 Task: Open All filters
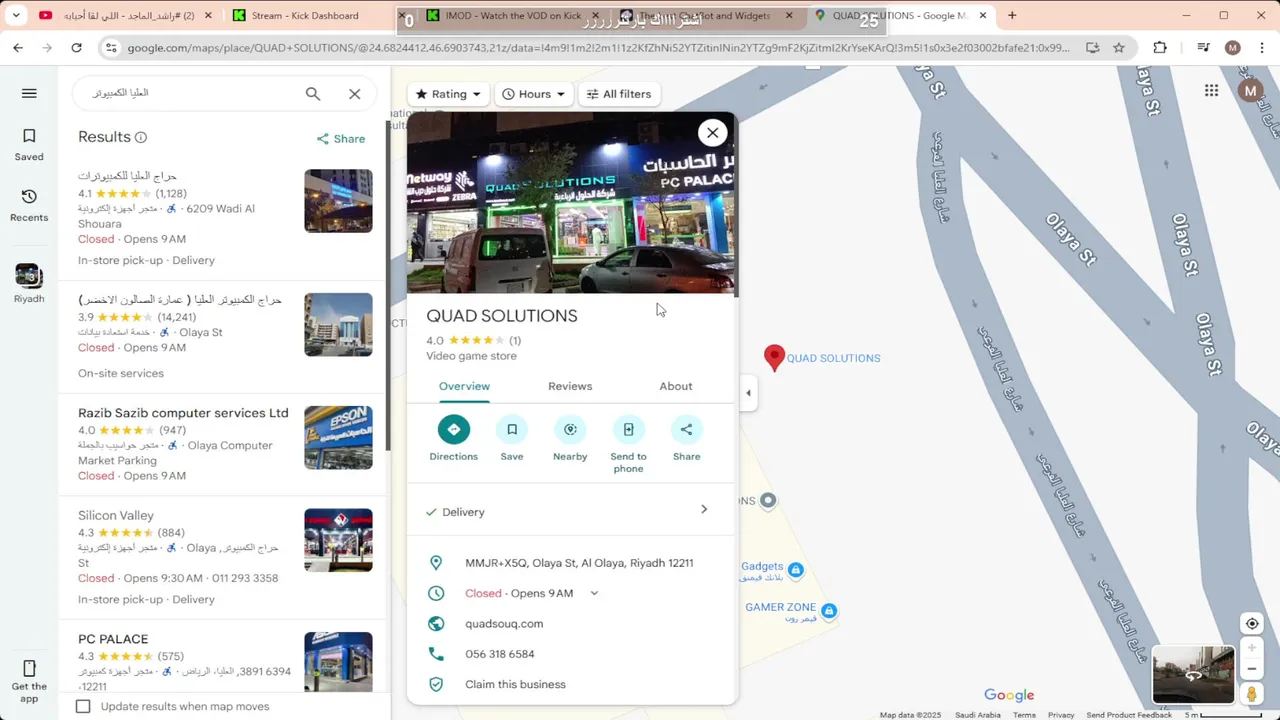click(x=619, y=94)
